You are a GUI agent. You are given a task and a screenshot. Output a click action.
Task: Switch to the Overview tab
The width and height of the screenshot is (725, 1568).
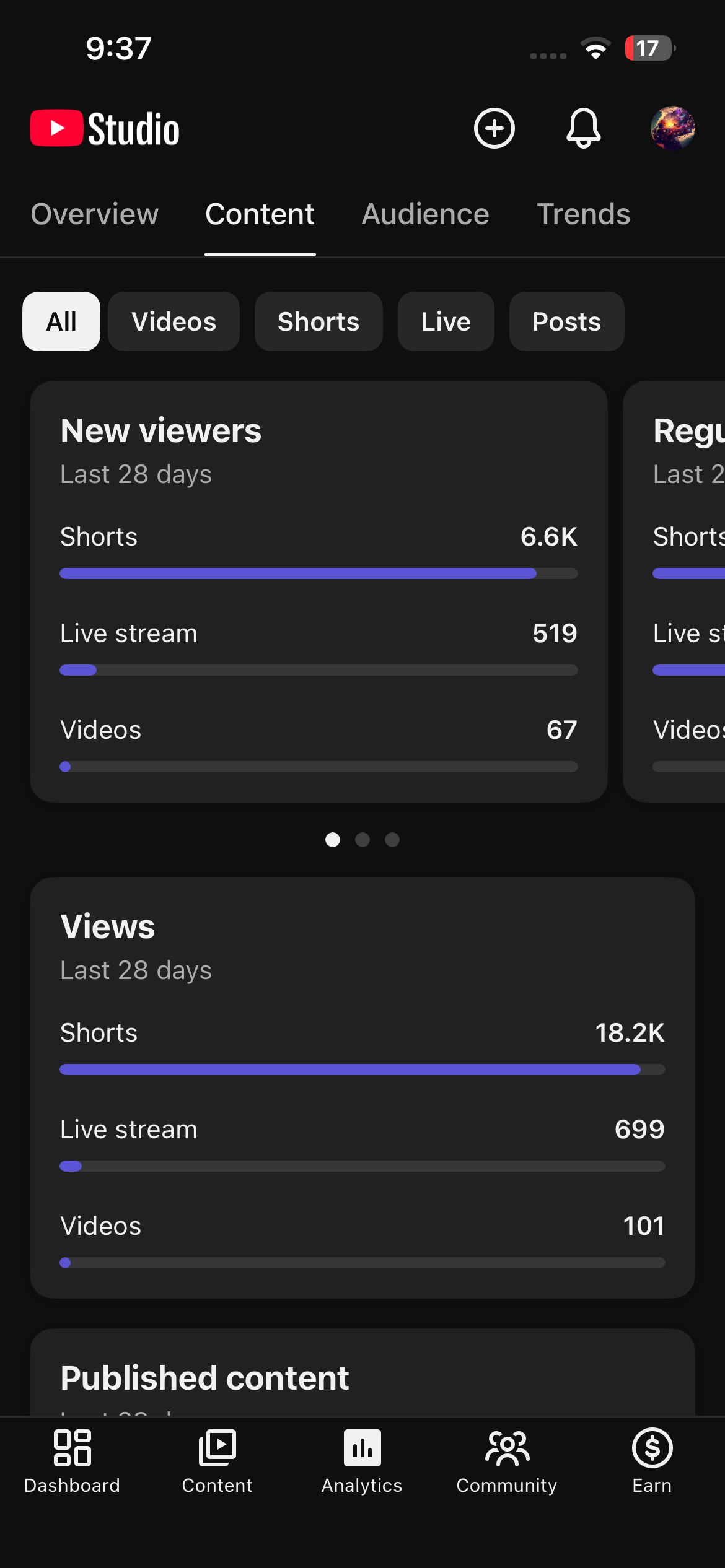click(95, 214)
